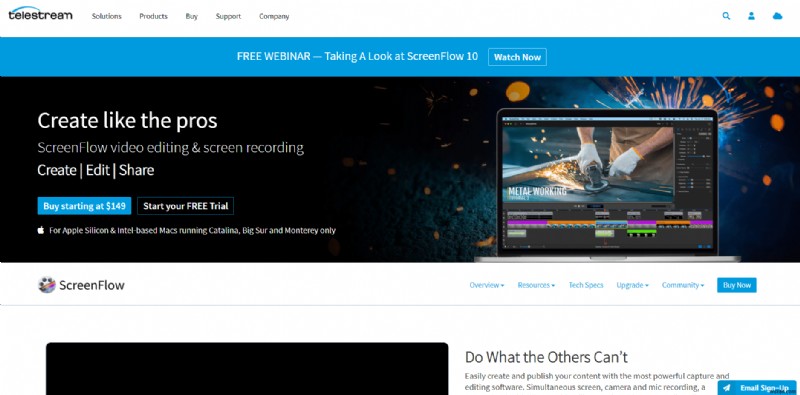The width and height of the screenshot is (800, 395).
Task: Click the Telestream logo
Action: pyautogui.click(x=40, y=14)
